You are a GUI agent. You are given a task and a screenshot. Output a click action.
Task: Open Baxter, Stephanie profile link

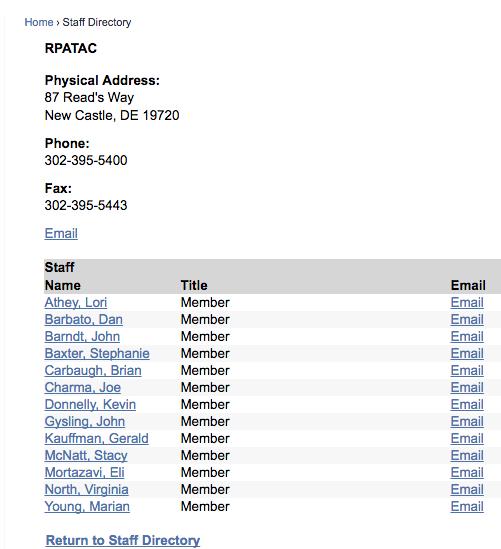(97, 354)
